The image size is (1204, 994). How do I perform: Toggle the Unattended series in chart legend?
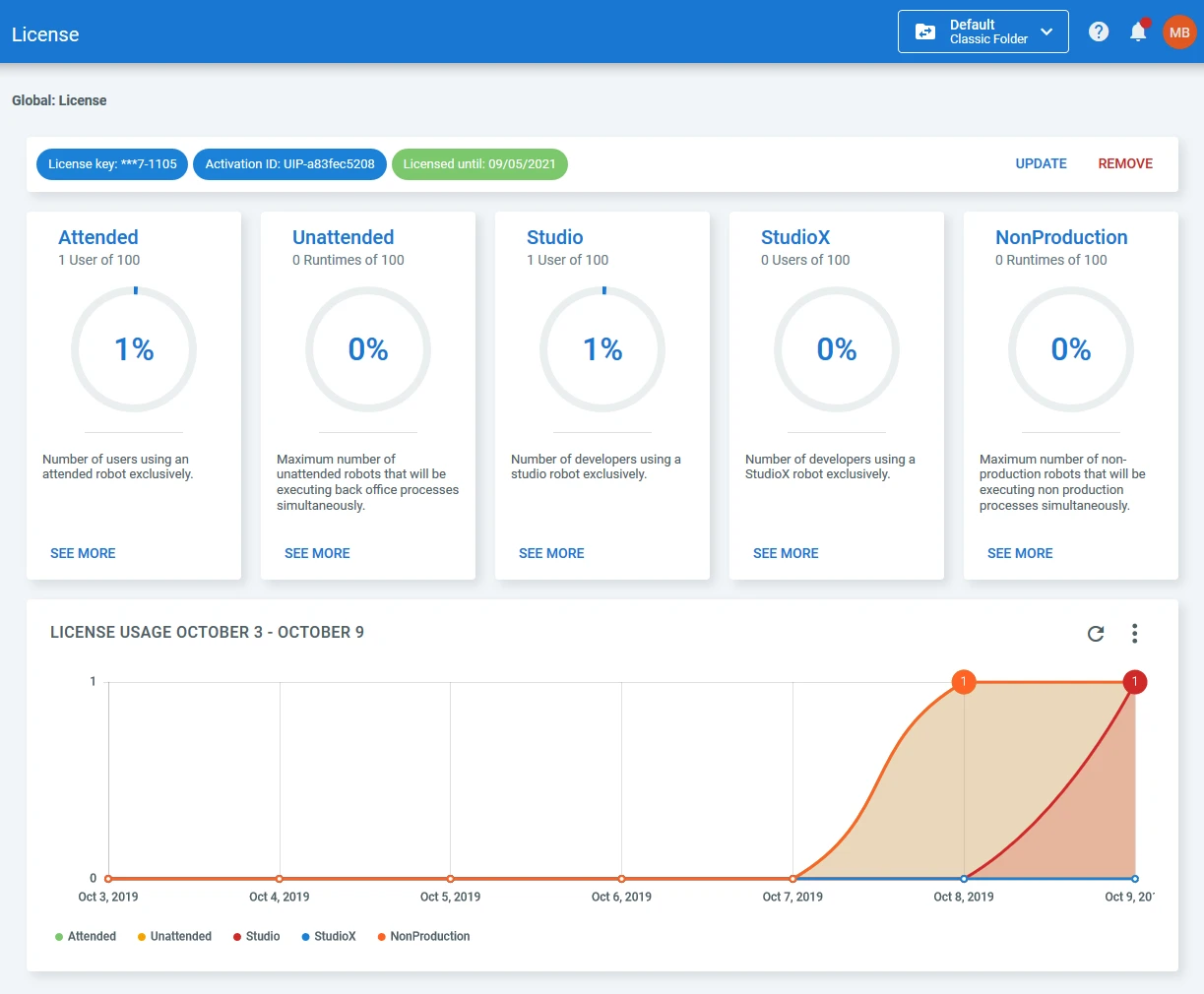coord(174,936)
